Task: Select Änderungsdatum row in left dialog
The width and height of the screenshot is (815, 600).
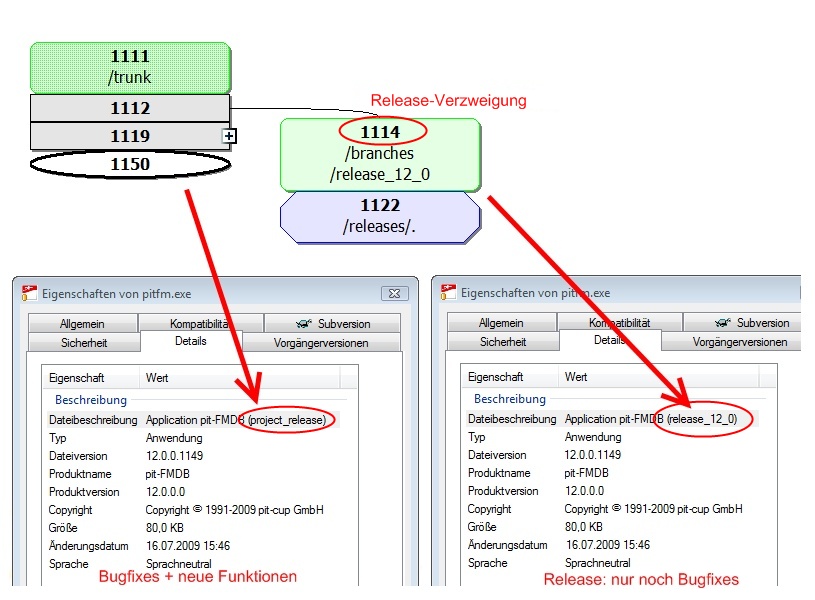Action: pos(192,546)
